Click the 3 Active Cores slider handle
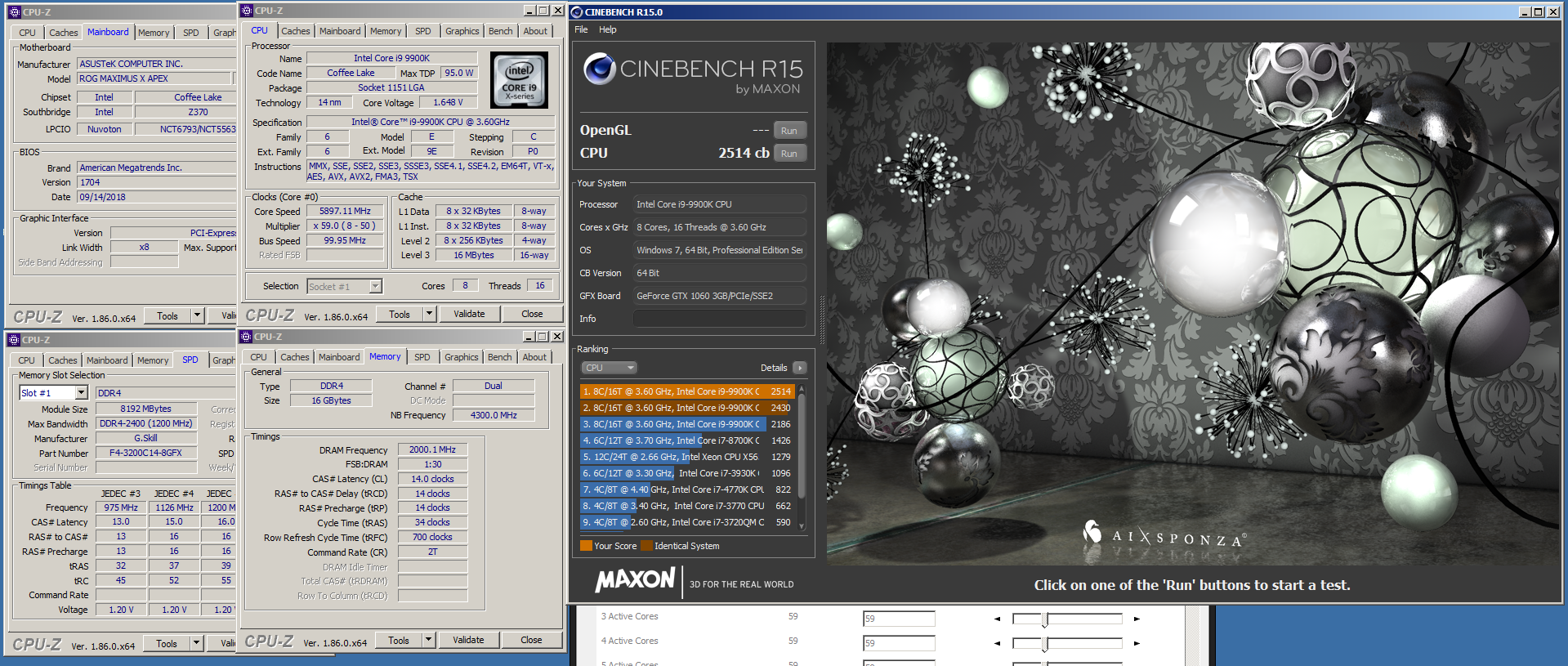This screenshot has width=1568, height=666. point(1044,619)
